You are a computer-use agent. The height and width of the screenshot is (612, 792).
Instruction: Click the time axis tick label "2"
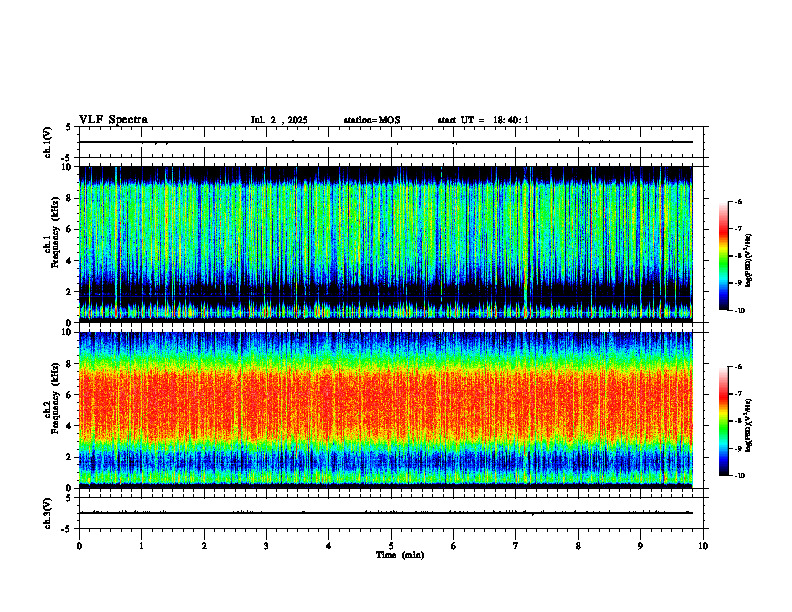coord(204,546)
